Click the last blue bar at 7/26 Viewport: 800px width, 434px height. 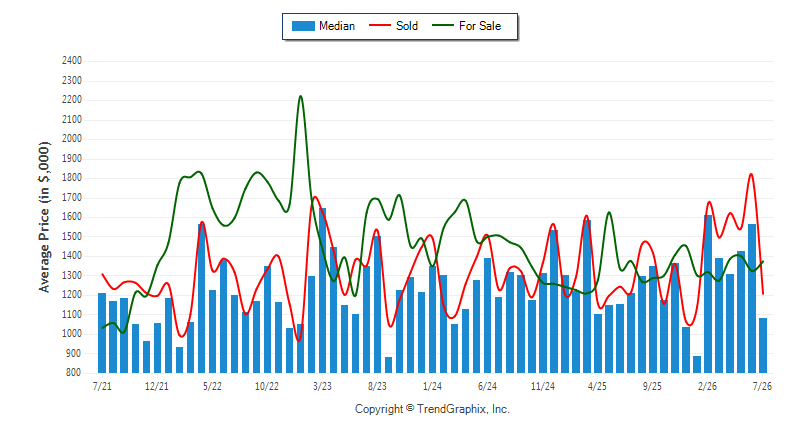click(763, 345)
